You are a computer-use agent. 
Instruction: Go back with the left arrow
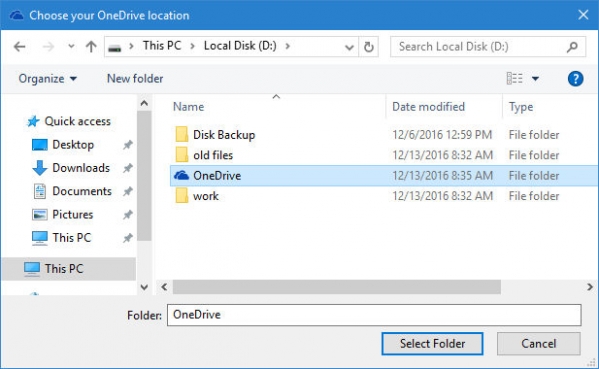(x=19, y=47)
